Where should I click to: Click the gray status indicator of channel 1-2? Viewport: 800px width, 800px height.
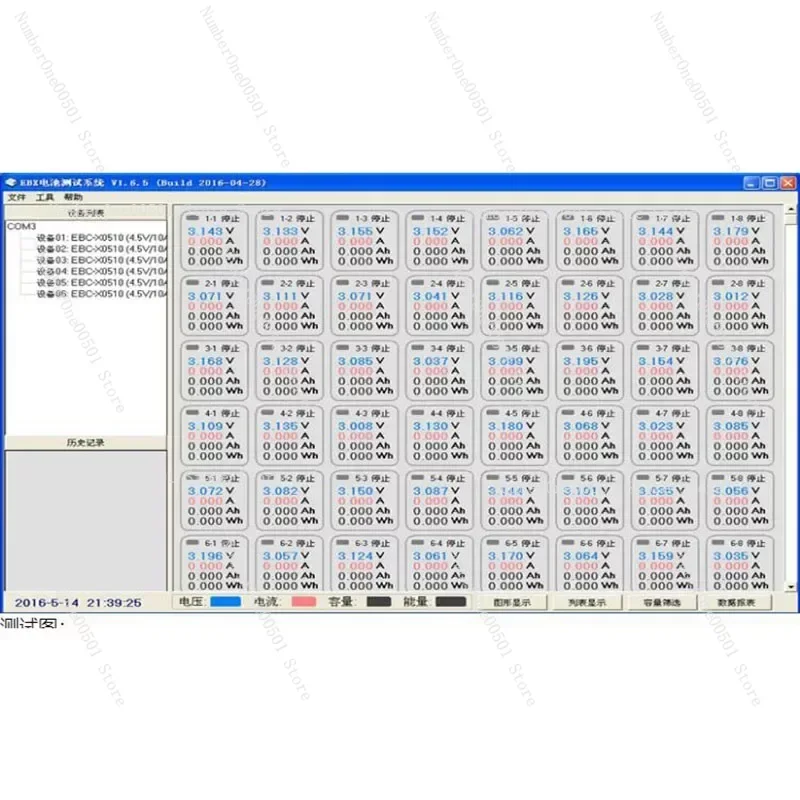(267, 218)
